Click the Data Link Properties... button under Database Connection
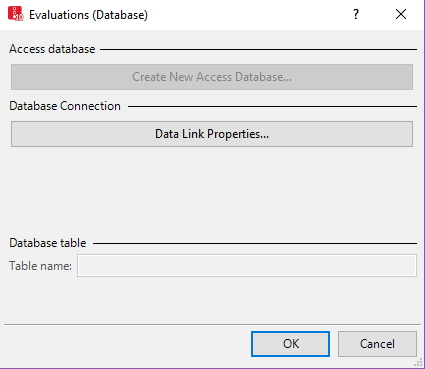Viewport: 425px width, 369px height. click(x=212, y=134)
